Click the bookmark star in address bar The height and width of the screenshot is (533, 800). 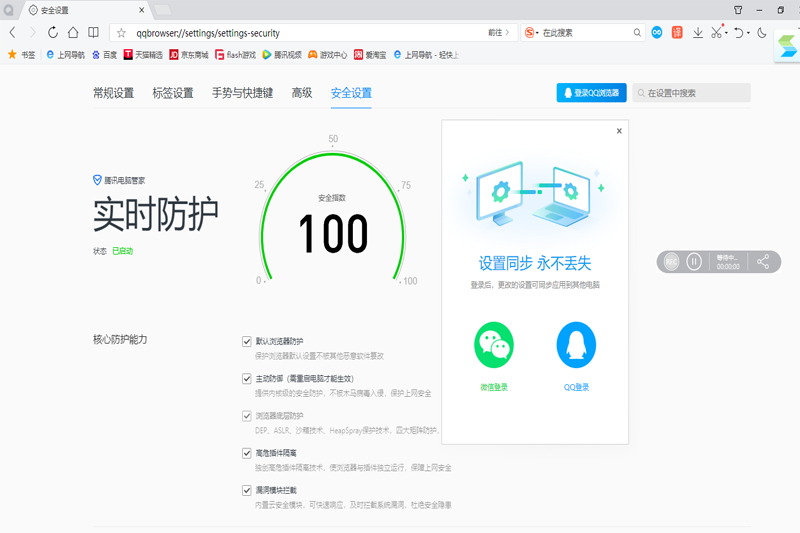tap(122, 33)
